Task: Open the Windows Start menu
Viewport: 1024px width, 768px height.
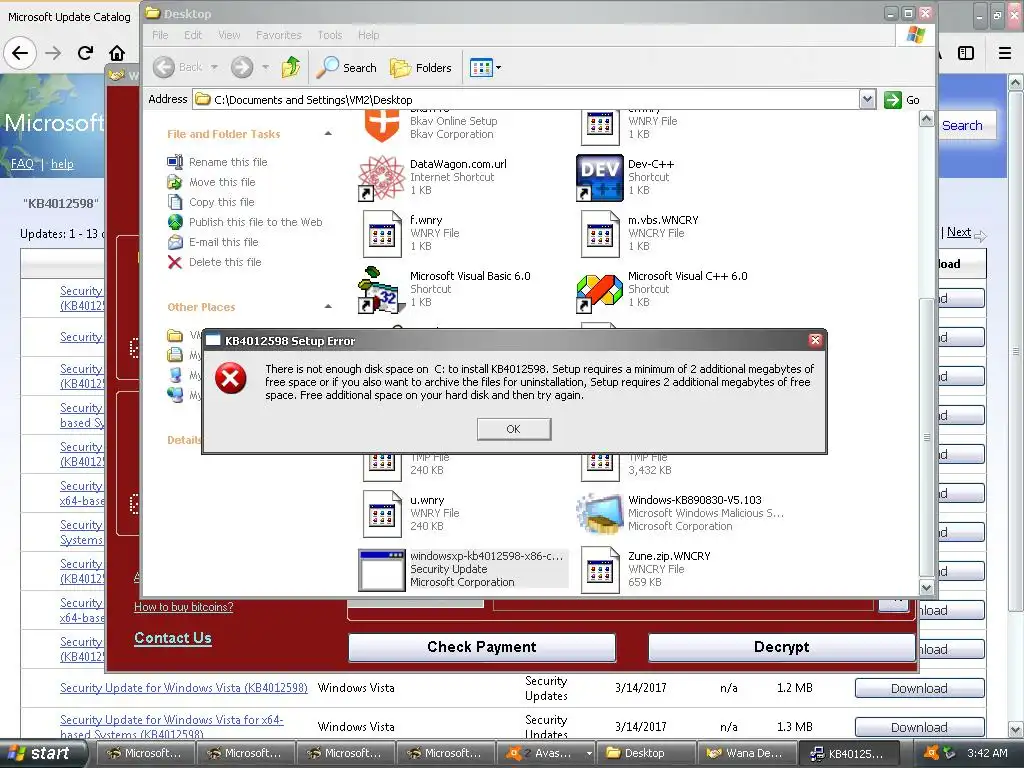Action: pyautogui.click(x=44, y=754)
